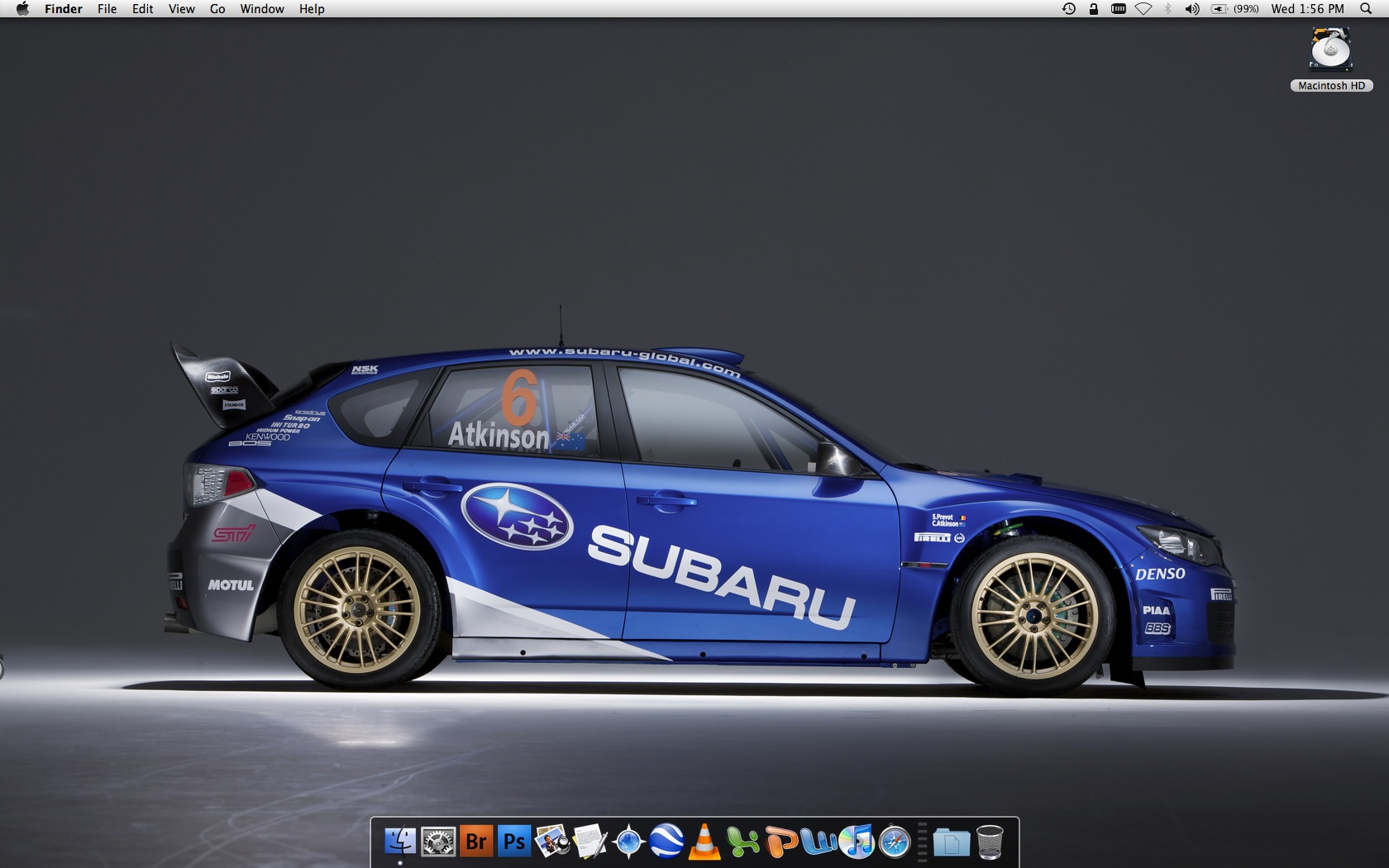
Task: Open the Preview app in the Dock
Action: (x=552, y=842)
